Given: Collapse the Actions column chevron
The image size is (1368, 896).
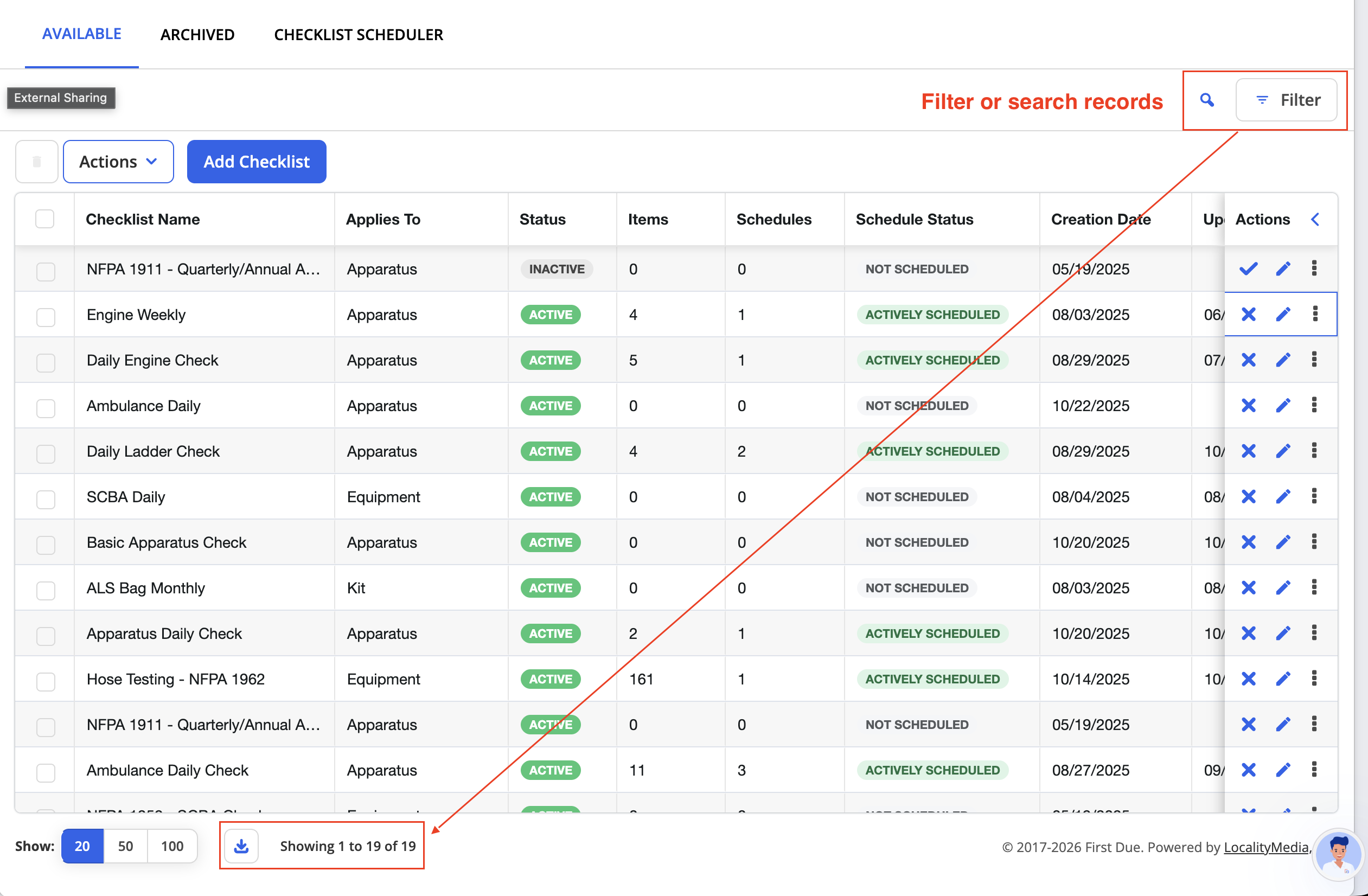Looking at the screenshot, I should [x=1315, y=219].
